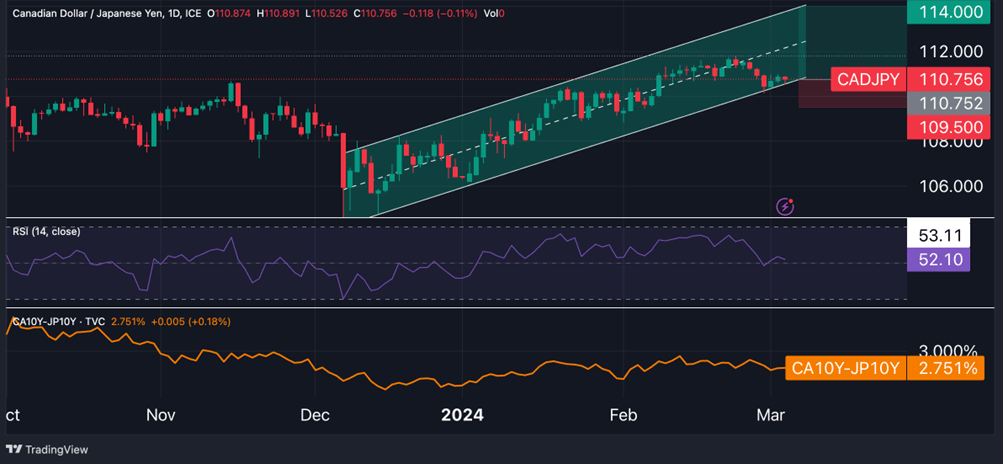Open the RSI (14, close) indicator legend

point(46,232)
